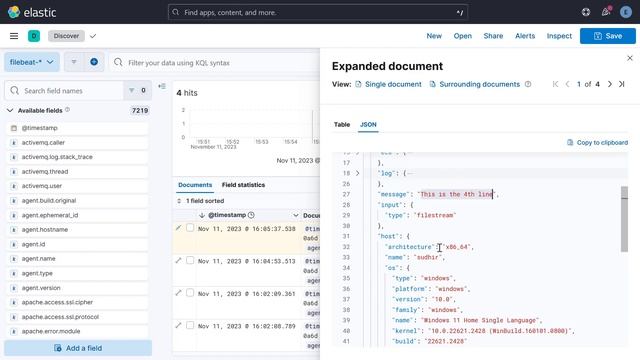This screenshot has height=360, width=640.
Task: Select the agent.version field
Action: click(x=77, y=288)
